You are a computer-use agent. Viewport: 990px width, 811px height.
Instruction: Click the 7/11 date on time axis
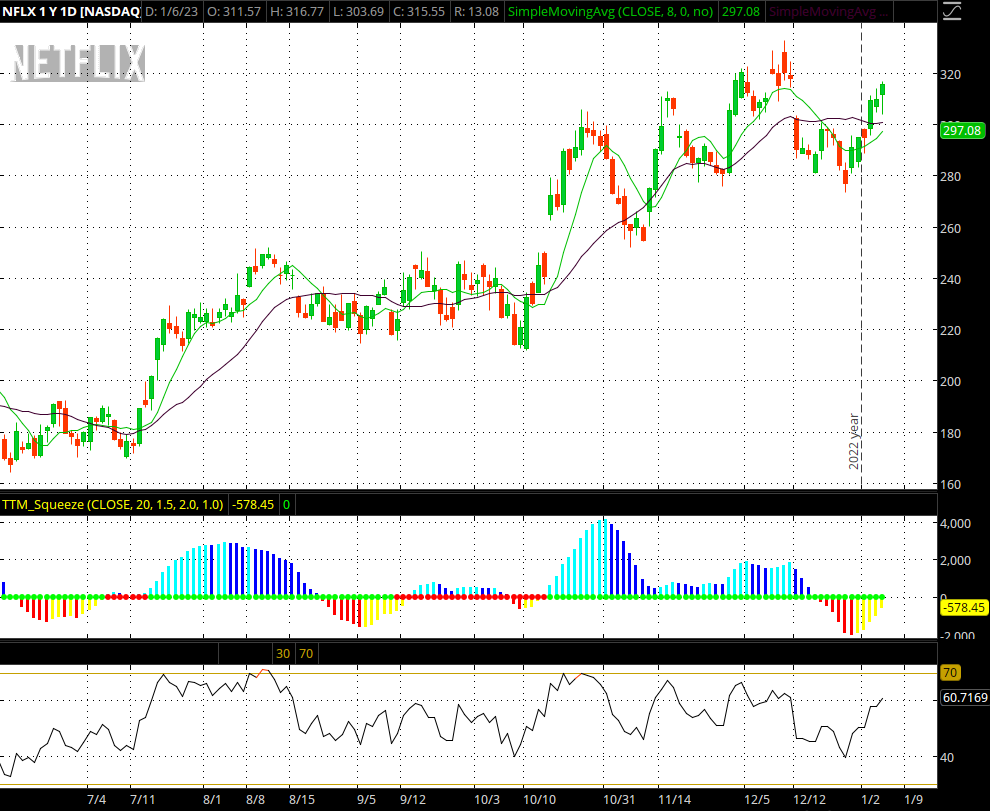click(143, 800)
